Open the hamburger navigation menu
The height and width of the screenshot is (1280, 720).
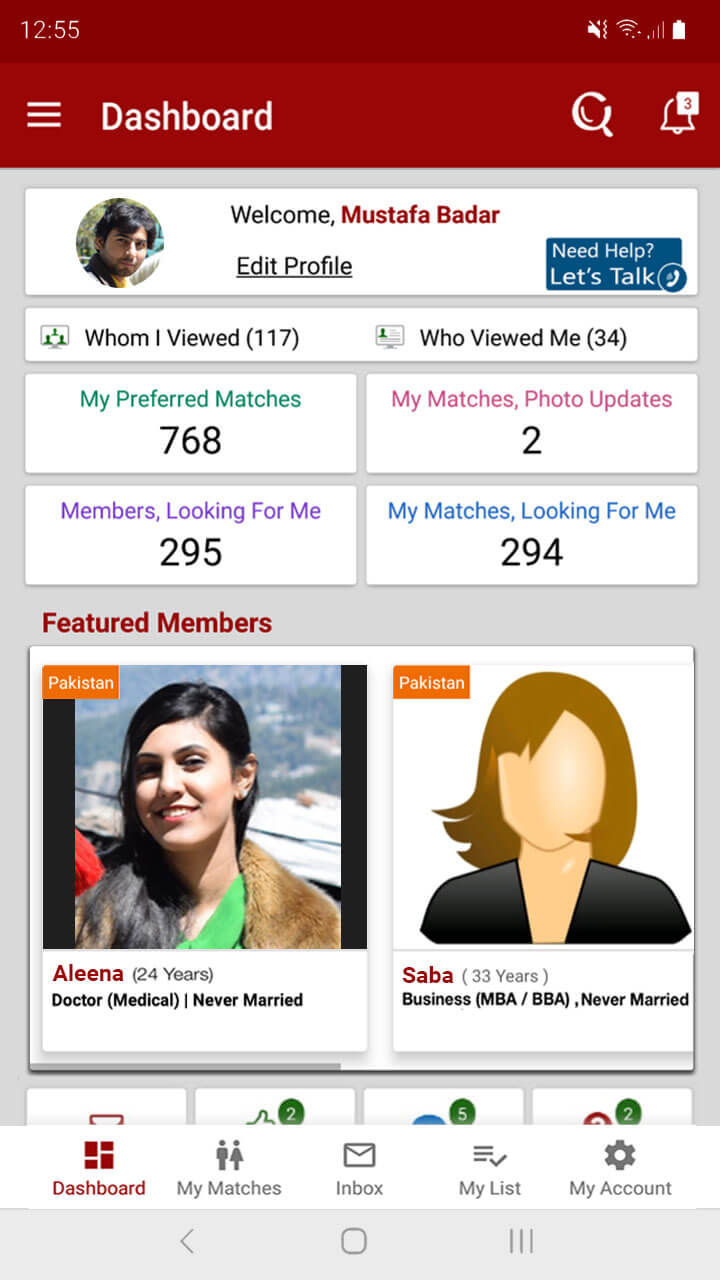44,116
